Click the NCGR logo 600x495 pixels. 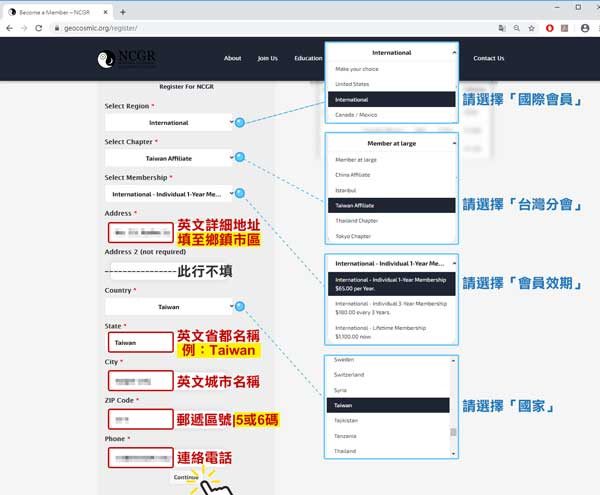127,59
